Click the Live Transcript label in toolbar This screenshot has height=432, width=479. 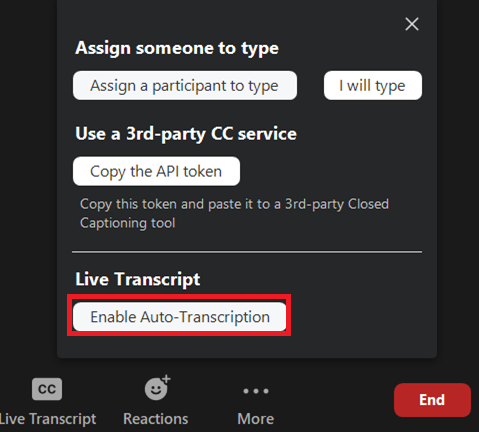click(x=48, y=419)
